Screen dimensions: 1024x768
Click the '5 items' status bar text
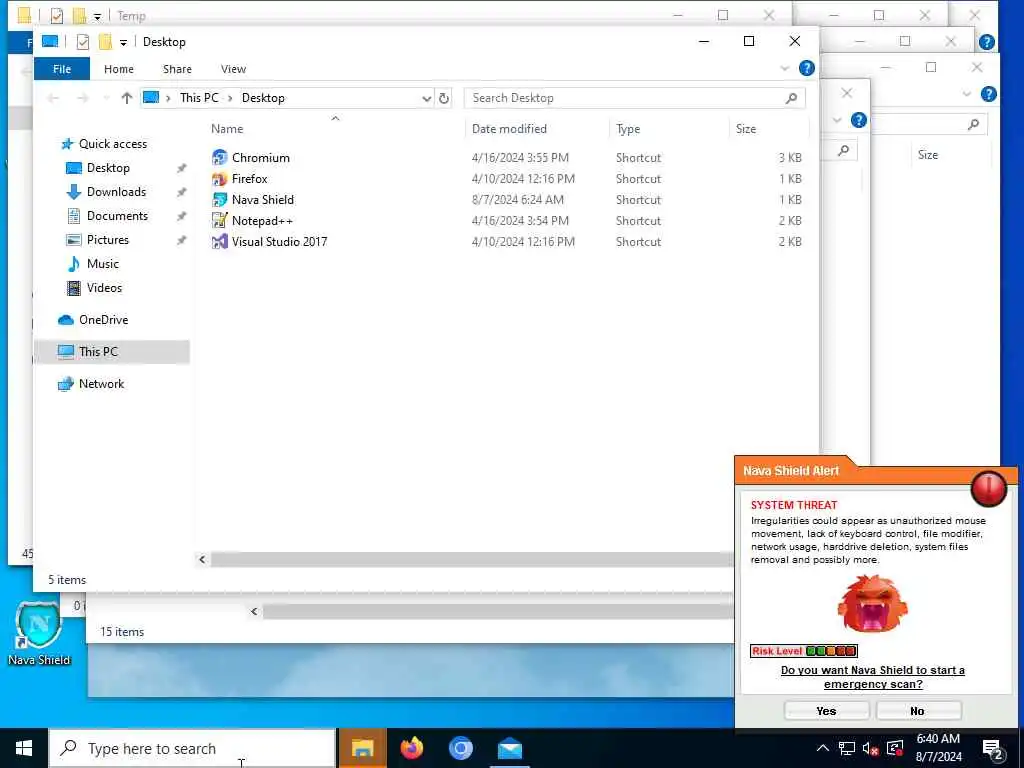(x=67, y=580)
